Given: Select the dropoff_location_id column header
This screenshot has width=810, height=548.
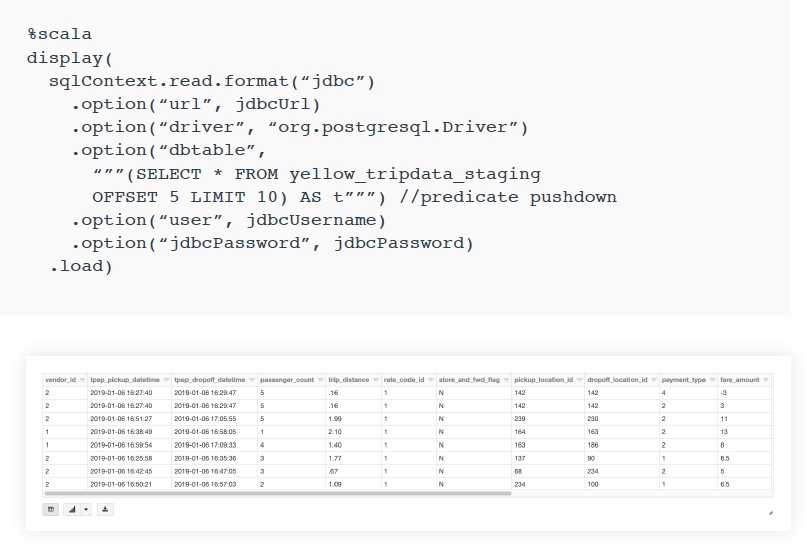Looking at the screenshot, I should [x=617, y=381].
